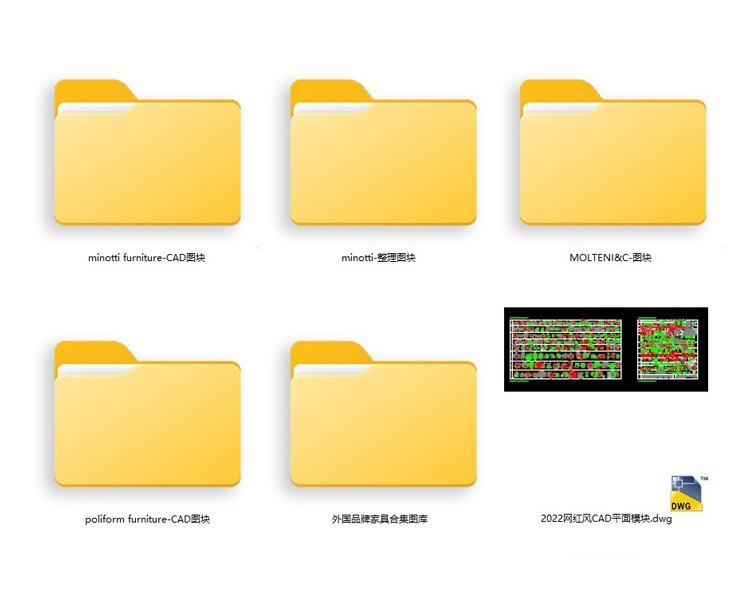Image resolution: width=750 pixels, height=590 pixels.
Task: Select the left drawing panel in the DWG preview
Action: [x=565, y=349]
